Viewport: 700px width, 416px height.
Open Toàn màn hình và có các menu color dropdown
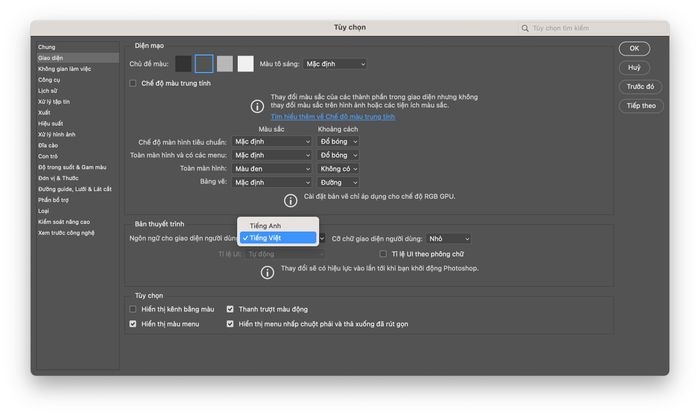pos(271,155)
